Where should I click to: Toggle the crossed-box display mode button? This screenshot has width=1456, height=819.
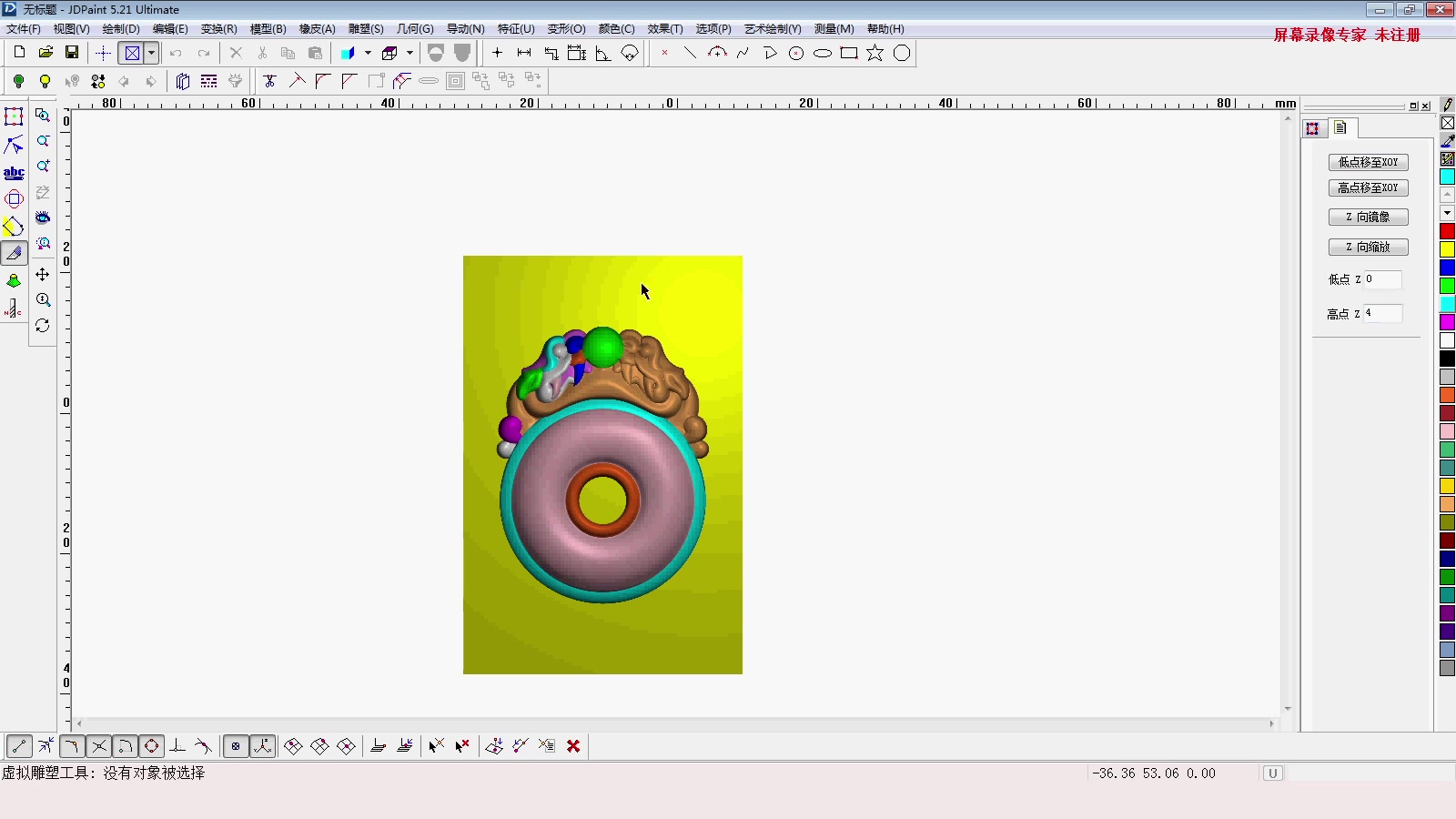[x=133, y=53]
